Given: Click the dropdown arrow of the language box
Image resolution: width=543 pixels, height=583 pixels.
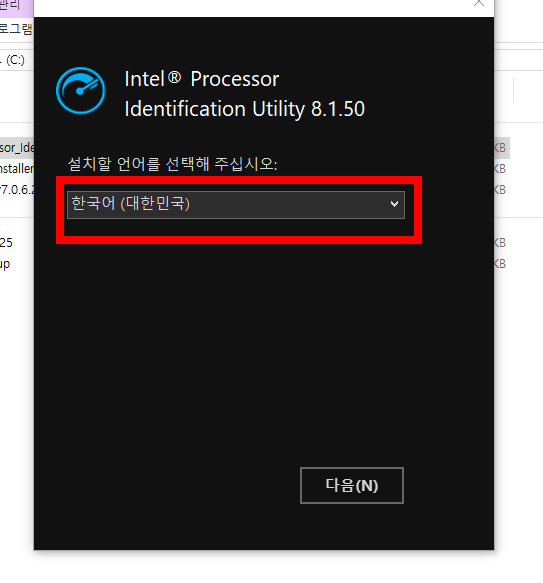Looking at the screenshot, I should click(394, 204).
